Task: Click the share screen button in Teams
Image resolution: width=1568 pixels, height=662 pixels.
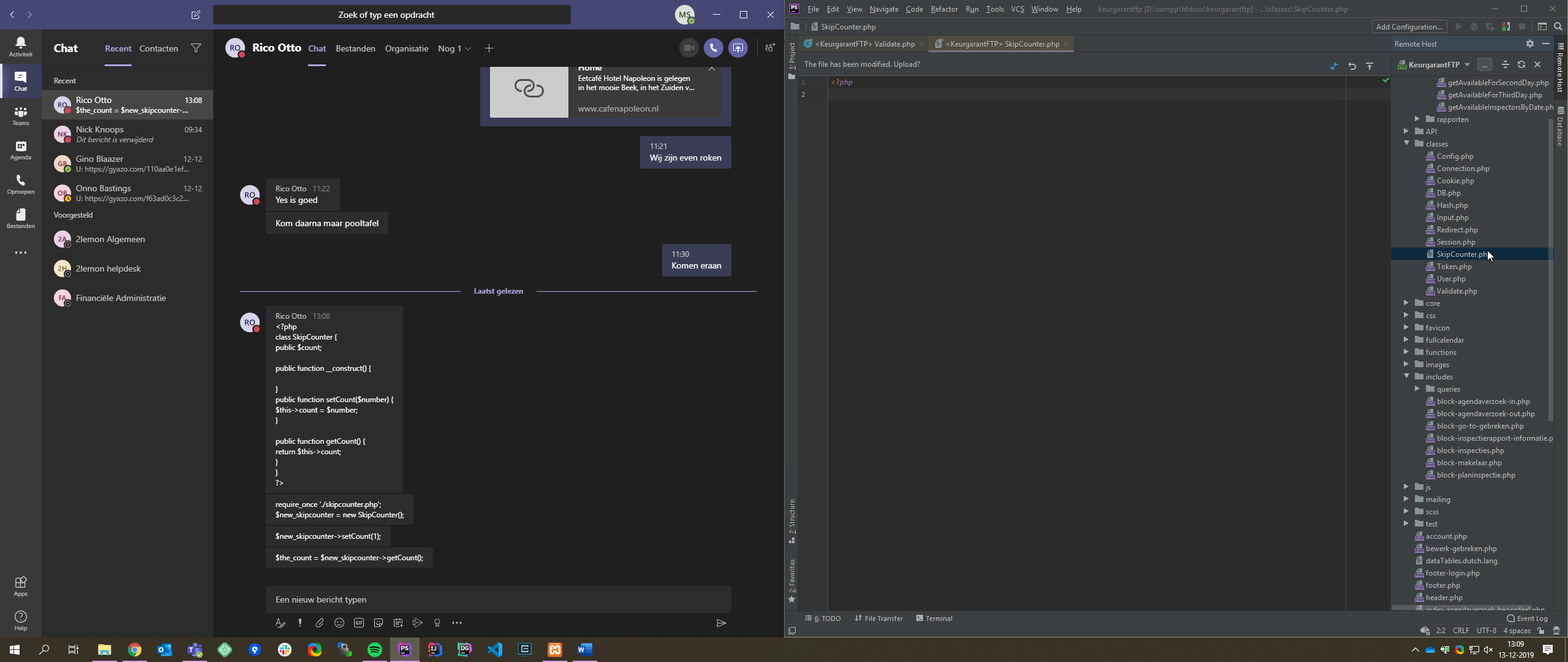Action: (x=738, y=48)
